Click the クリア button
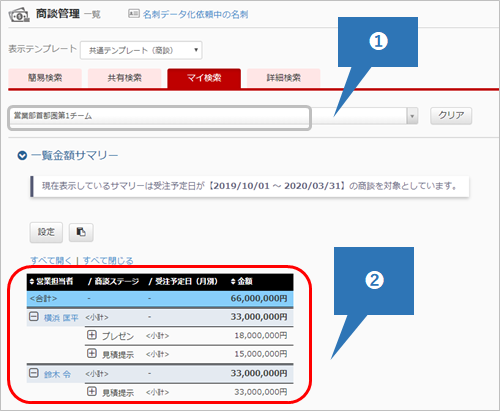 point(451,116)
